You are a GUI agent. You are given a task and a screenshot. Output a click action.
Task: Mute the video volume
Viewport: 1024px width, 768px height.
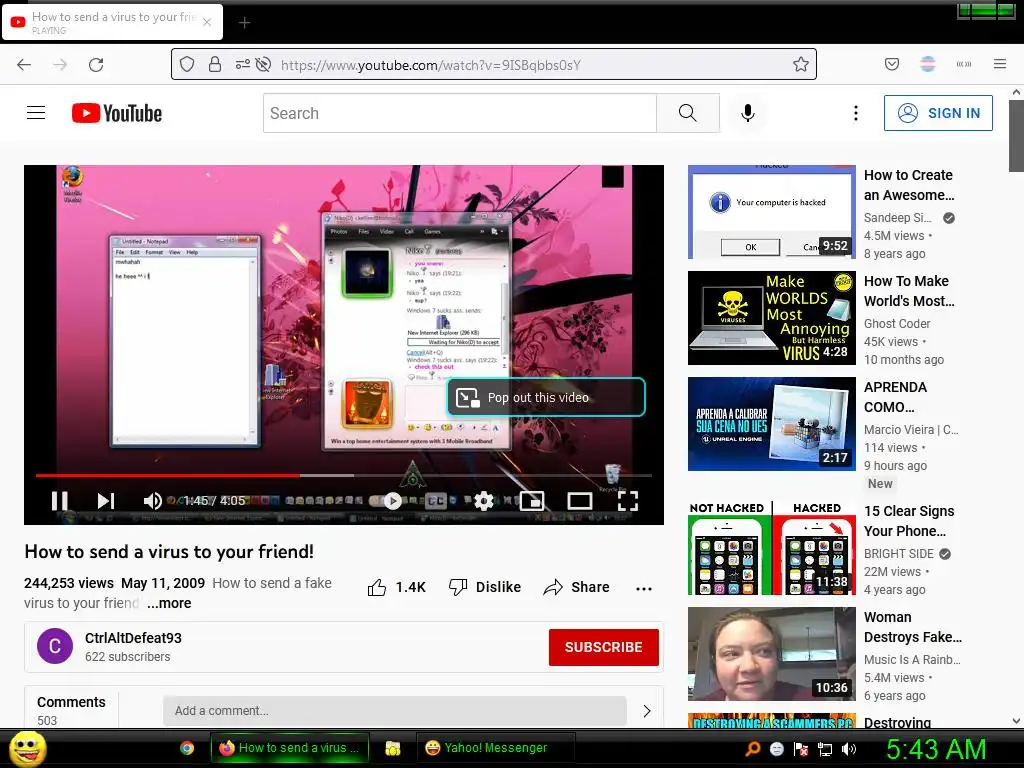(152, 501)
